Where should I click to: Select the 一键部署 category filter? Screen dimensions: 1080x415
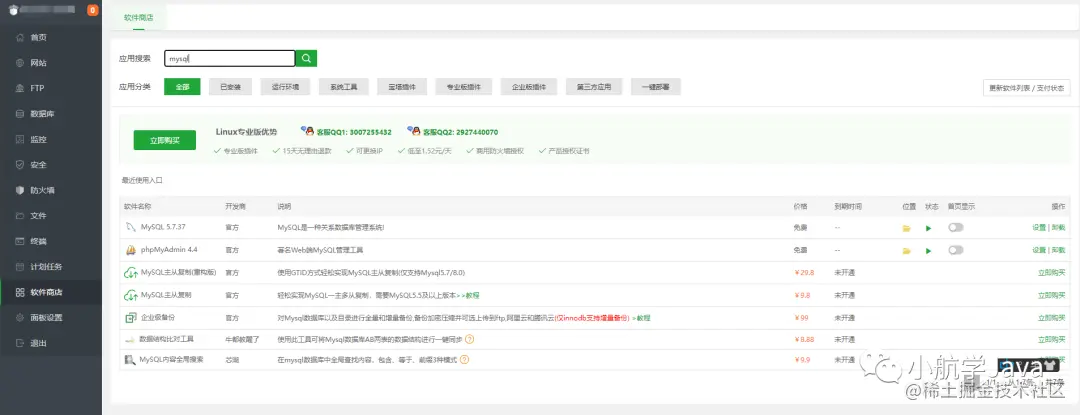[x=656, y=87]
